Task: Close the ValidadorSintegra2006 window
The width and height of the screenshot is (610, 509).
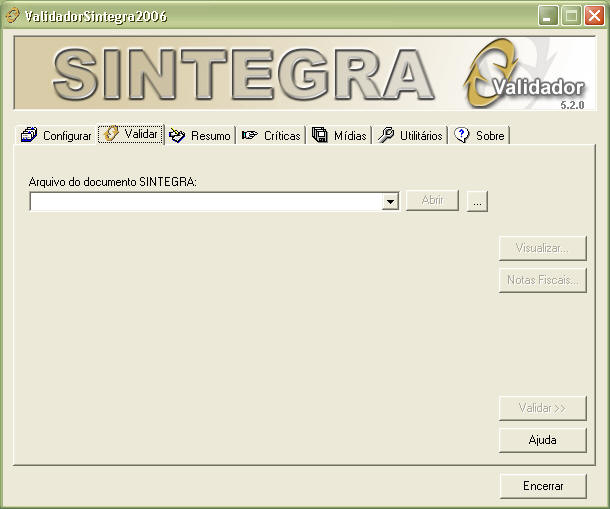Action: [594, 16]
